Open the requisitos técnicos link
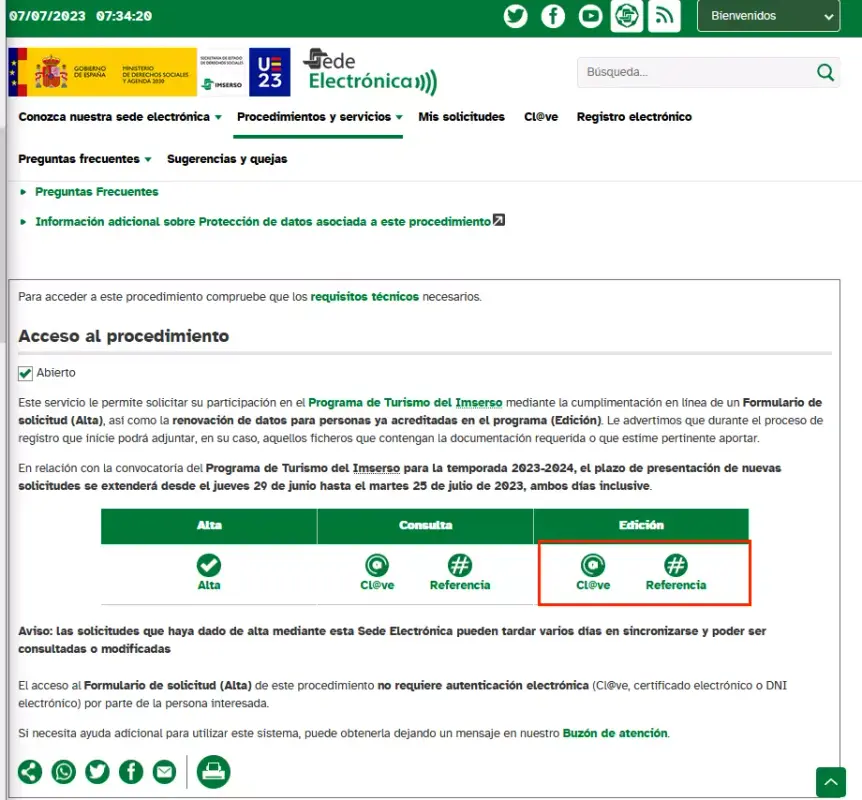 pyautogui.click(x=364, y=296)
